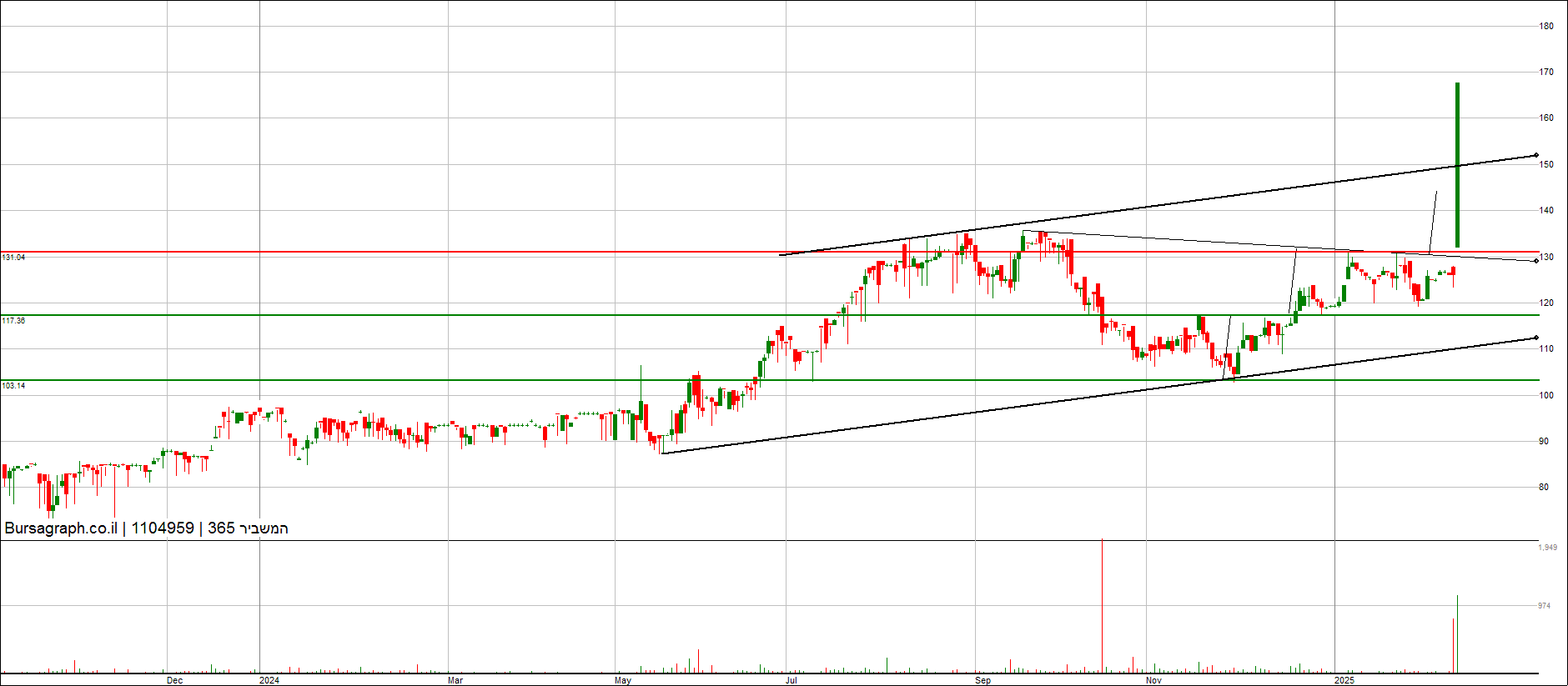Click the 140 price axis label

click(1546, 211)
